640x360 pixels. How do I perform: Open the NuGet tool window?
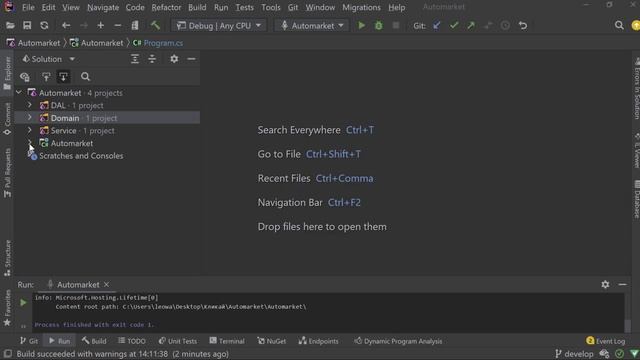pyautogui.click(x=271, y=341)
